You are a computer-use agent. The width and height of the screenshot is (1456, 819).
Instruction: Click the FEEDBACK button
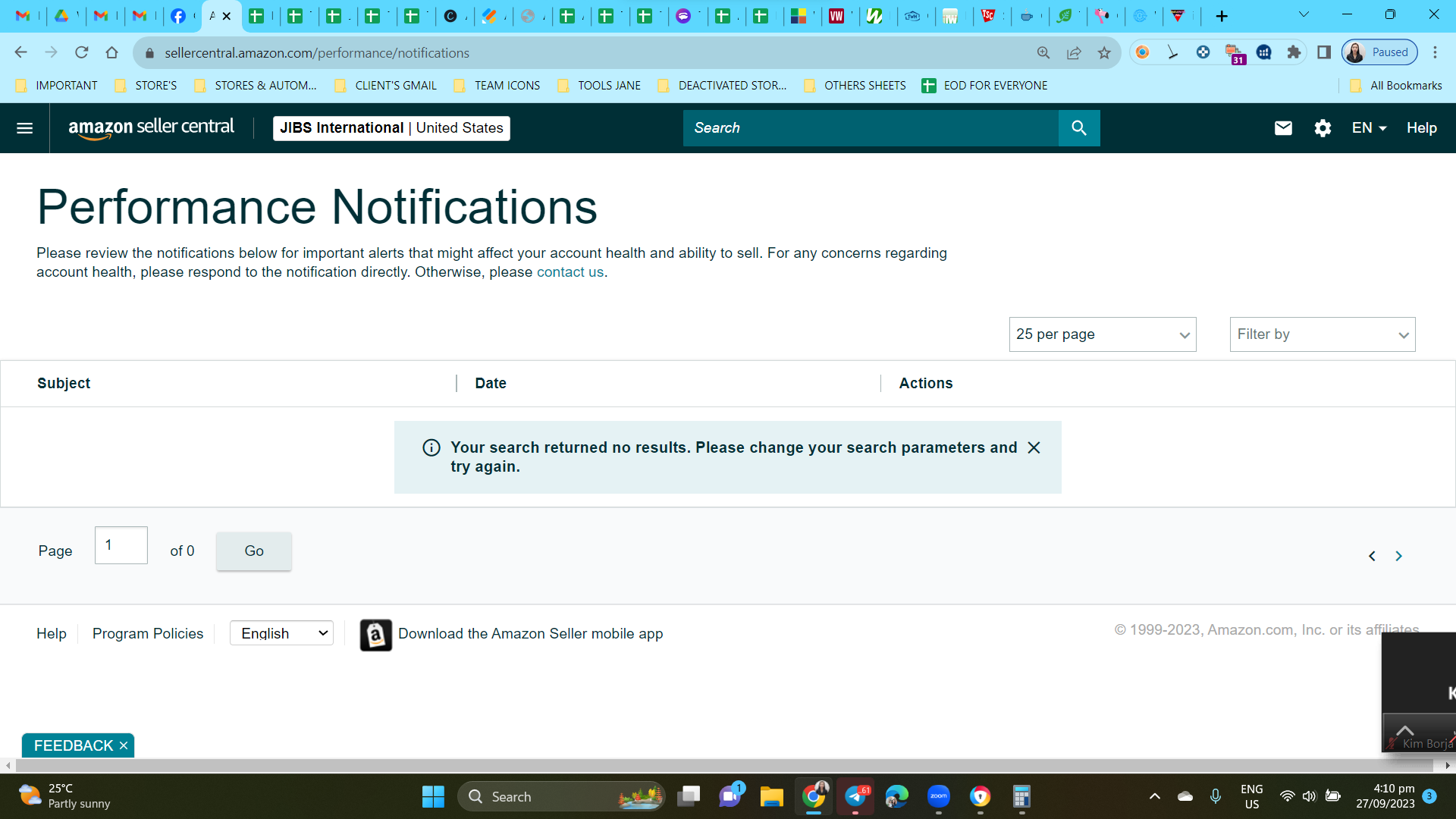click(x=74, y=745)
